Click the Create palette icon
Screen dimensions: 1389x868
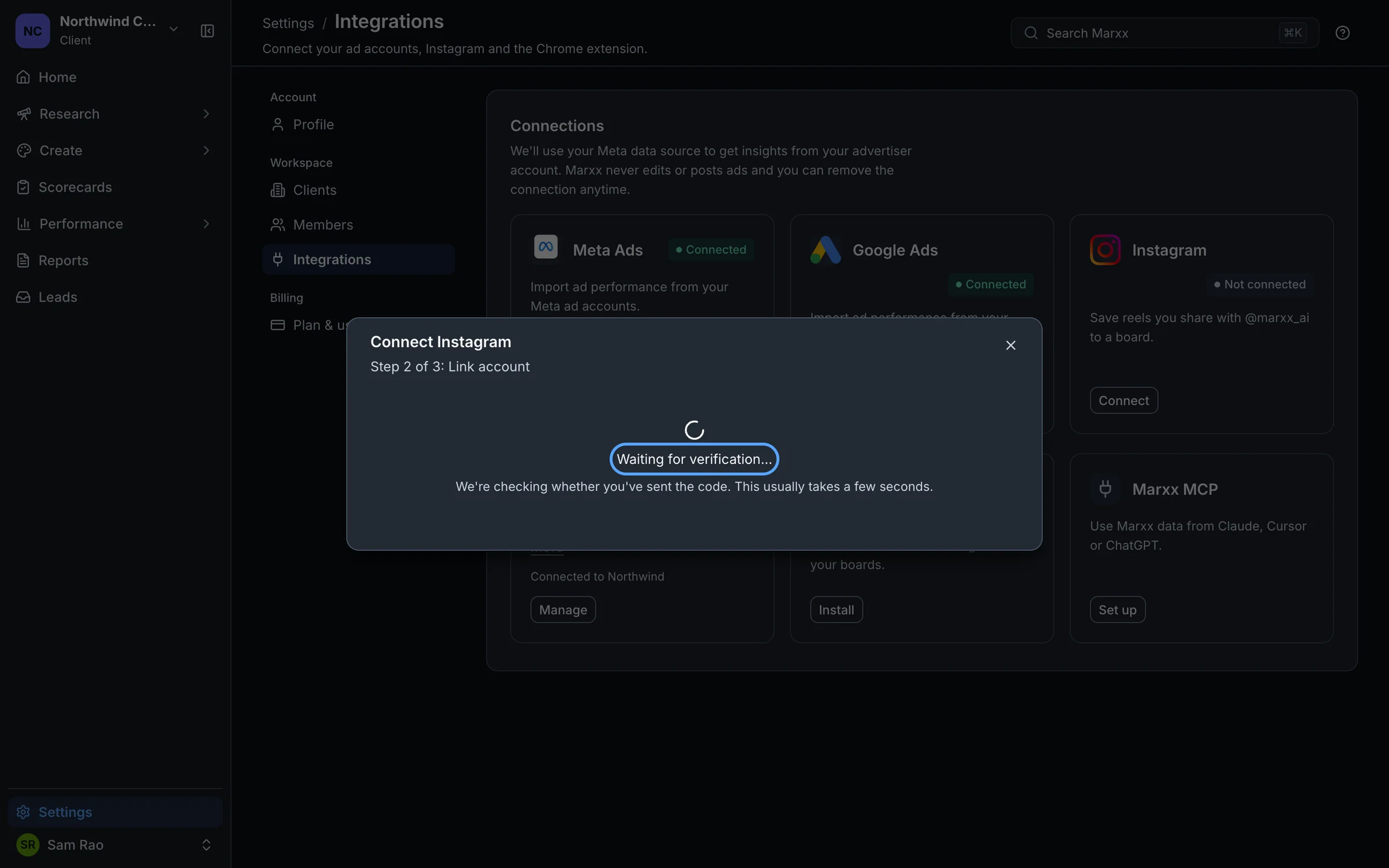(x=24, y=150)
